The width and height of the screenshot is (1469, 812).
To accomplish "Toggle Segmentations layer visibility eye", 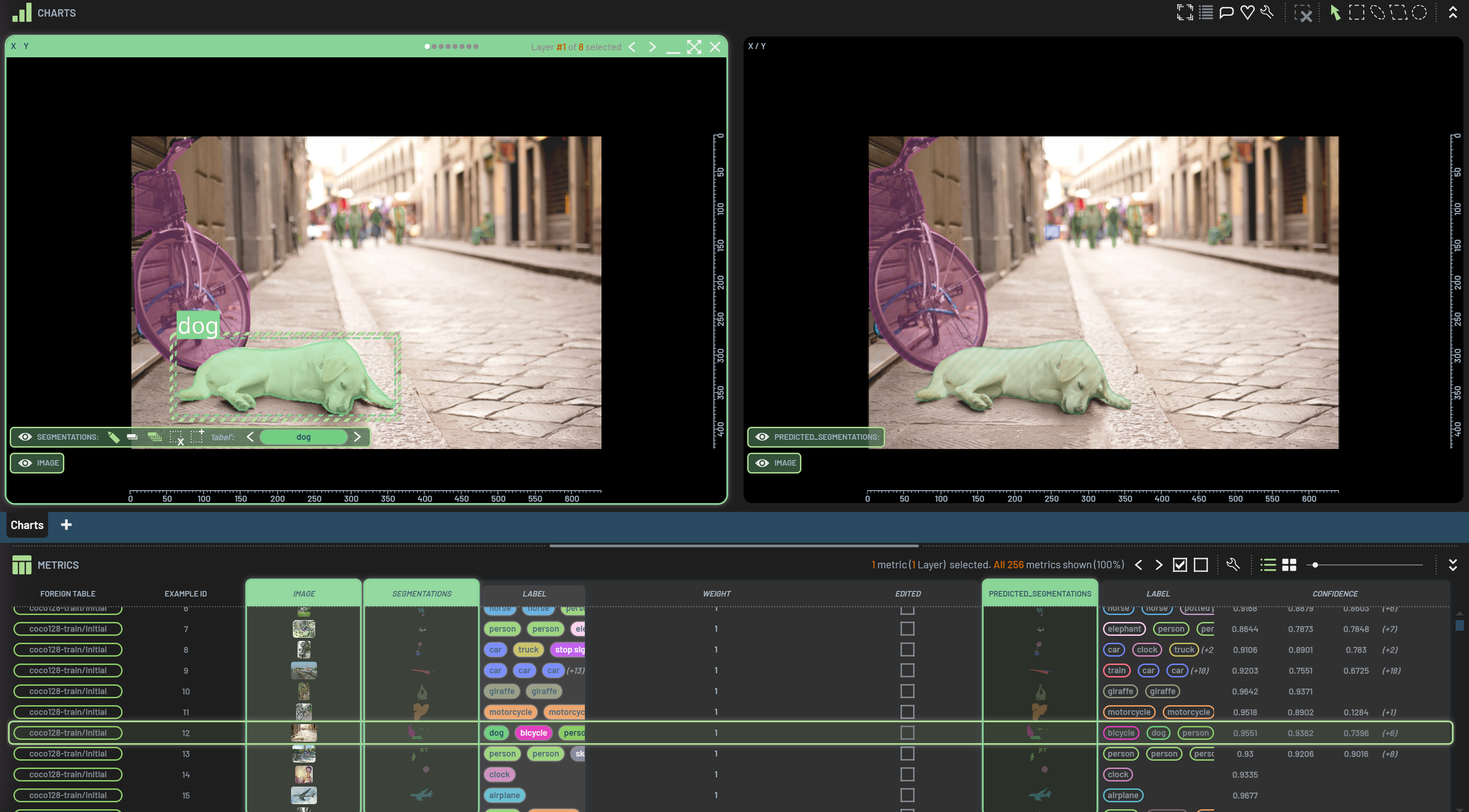I will [25, 437].
